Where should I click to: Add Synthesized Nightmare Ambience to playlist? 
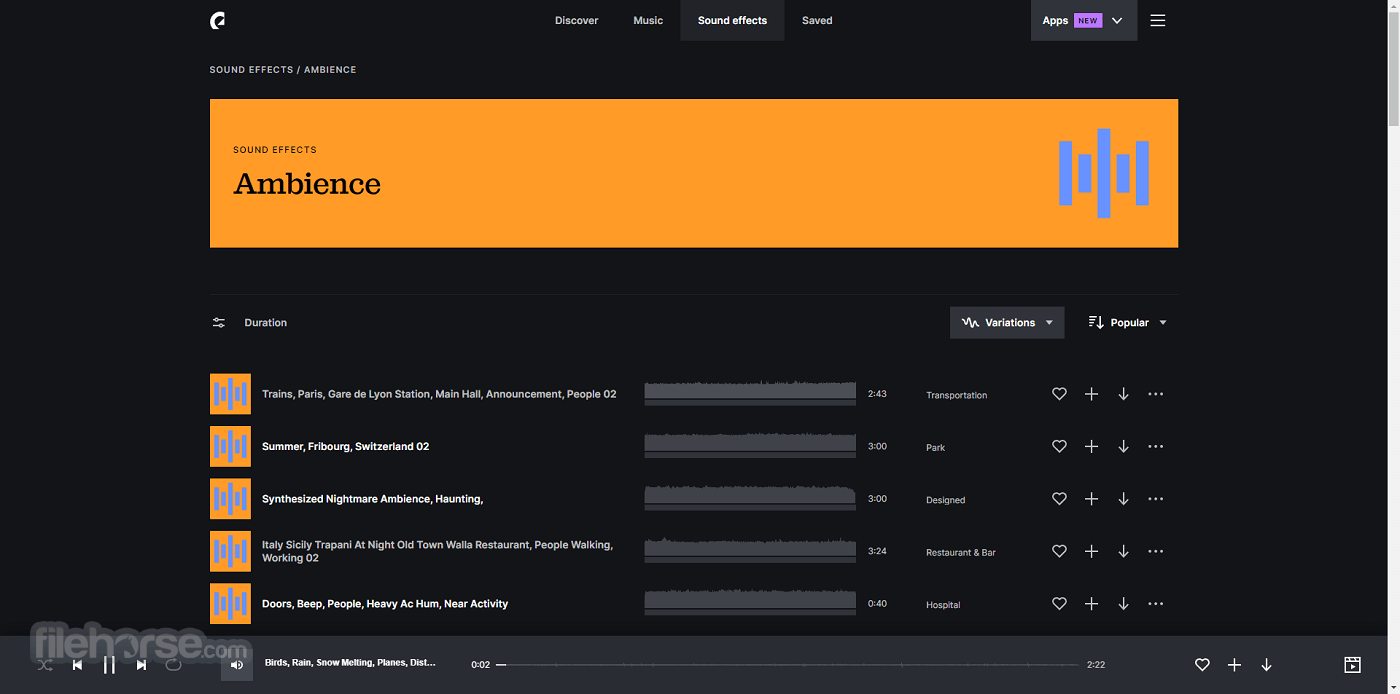pyautogui.click(x=1091, y=499)
